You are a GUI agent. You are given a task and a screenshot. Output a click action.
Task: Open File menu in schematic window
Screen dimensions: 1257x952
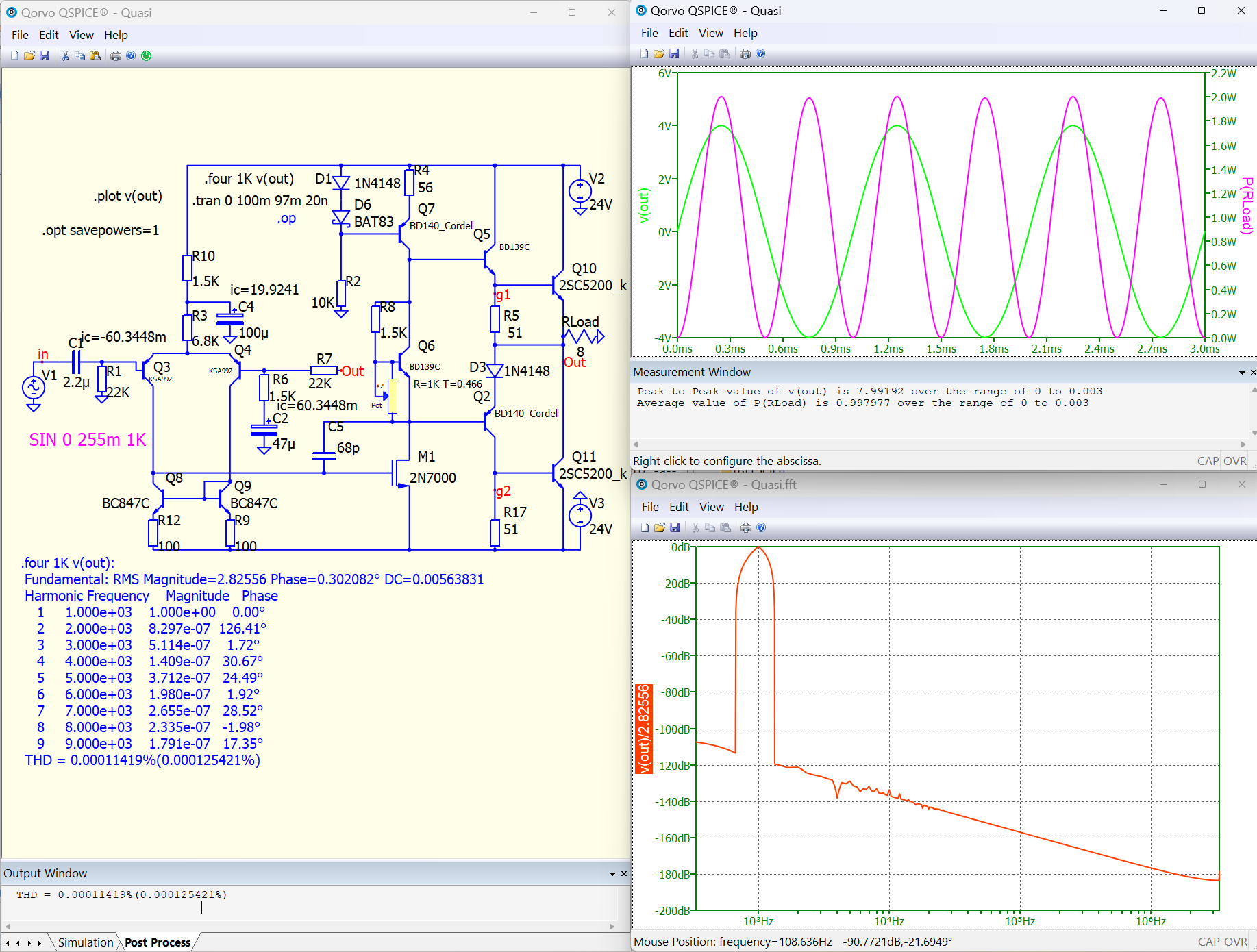tap(20, 35)
